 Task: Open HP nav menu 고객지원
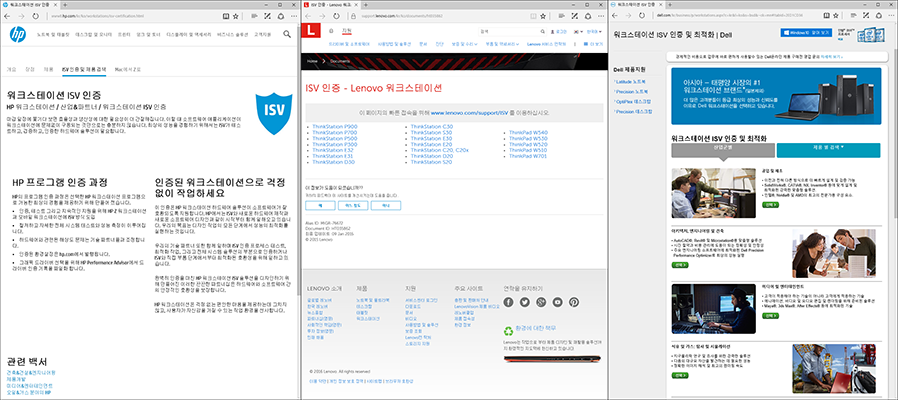pyautogui.click(x=262, y=34)
